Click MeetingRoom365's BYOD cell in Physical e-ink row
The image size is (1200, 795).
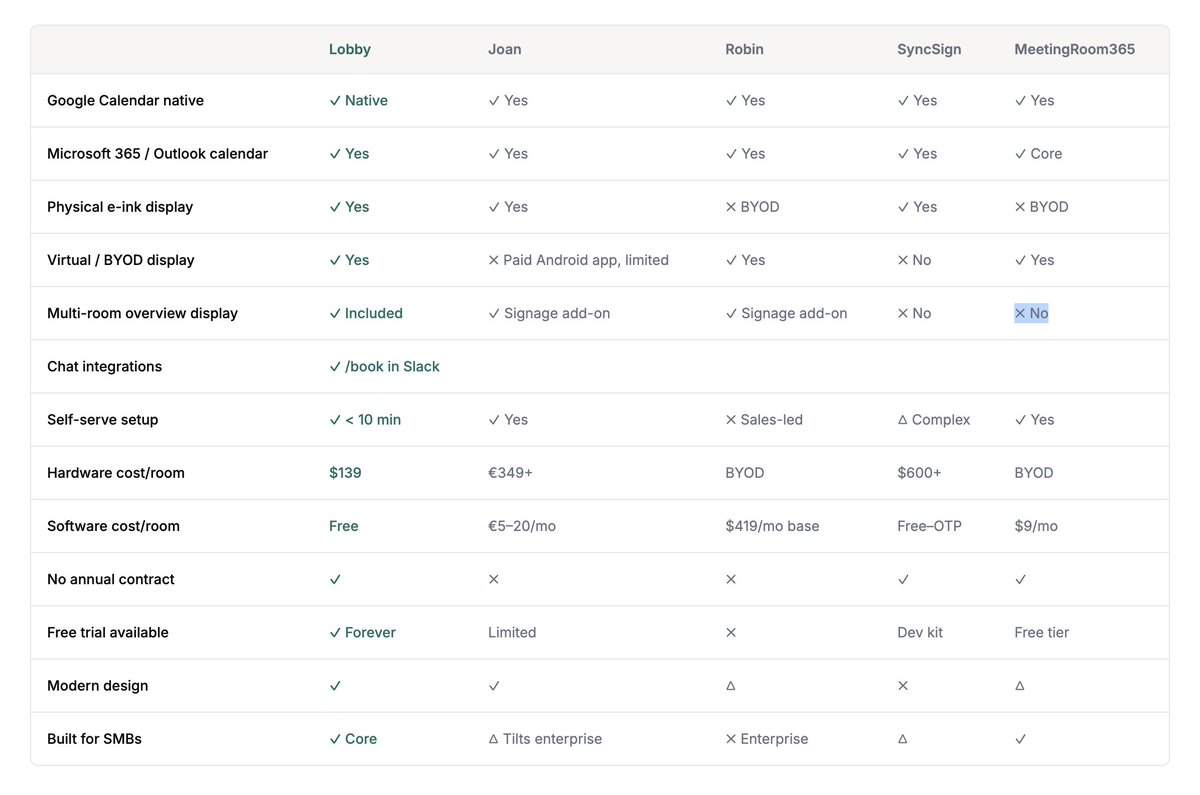1041,207
